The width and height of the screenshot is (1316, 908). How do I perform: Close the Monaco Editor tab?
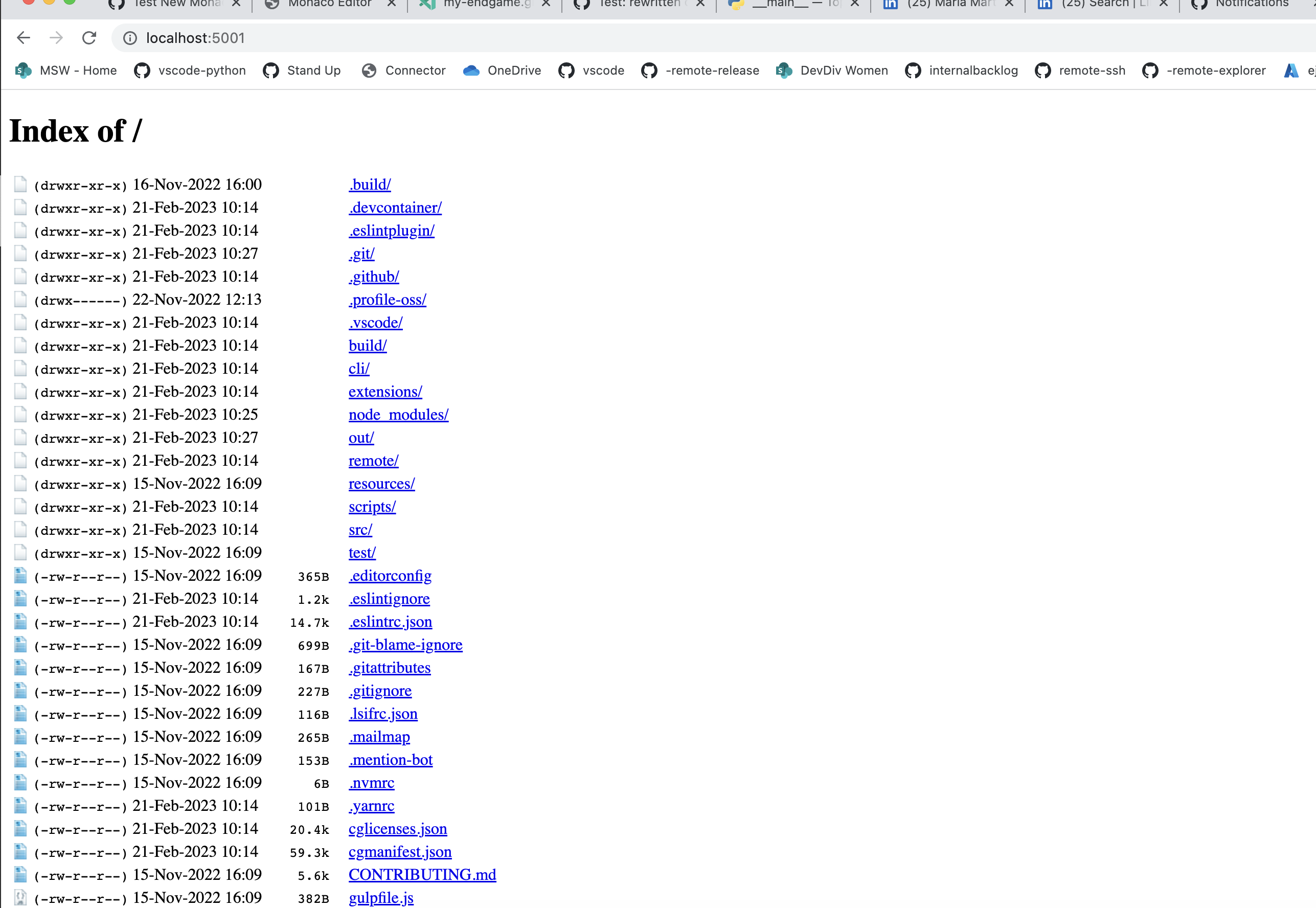[392, 4]
